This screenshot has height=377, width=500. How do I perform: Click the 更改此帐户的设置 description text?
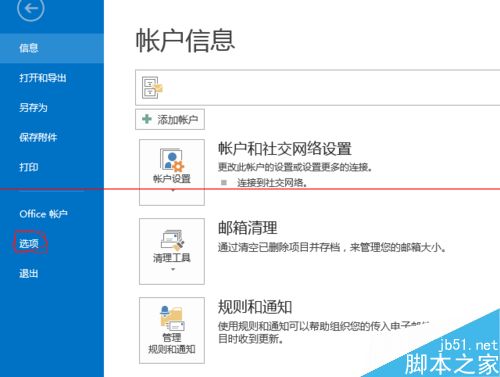coord(295,167)
